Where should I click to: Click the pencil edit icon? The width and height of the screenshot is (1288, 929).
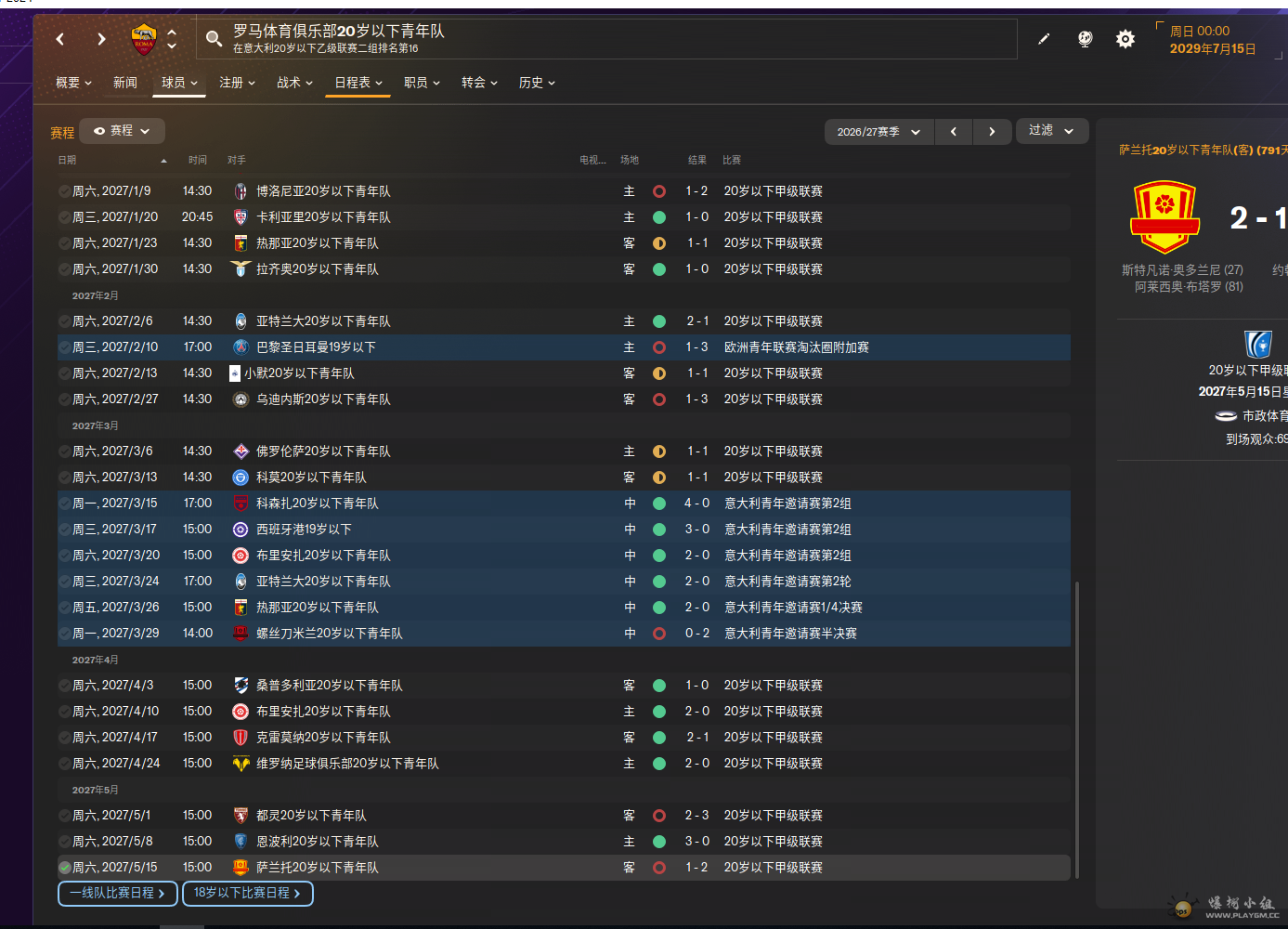[1044, 39]
